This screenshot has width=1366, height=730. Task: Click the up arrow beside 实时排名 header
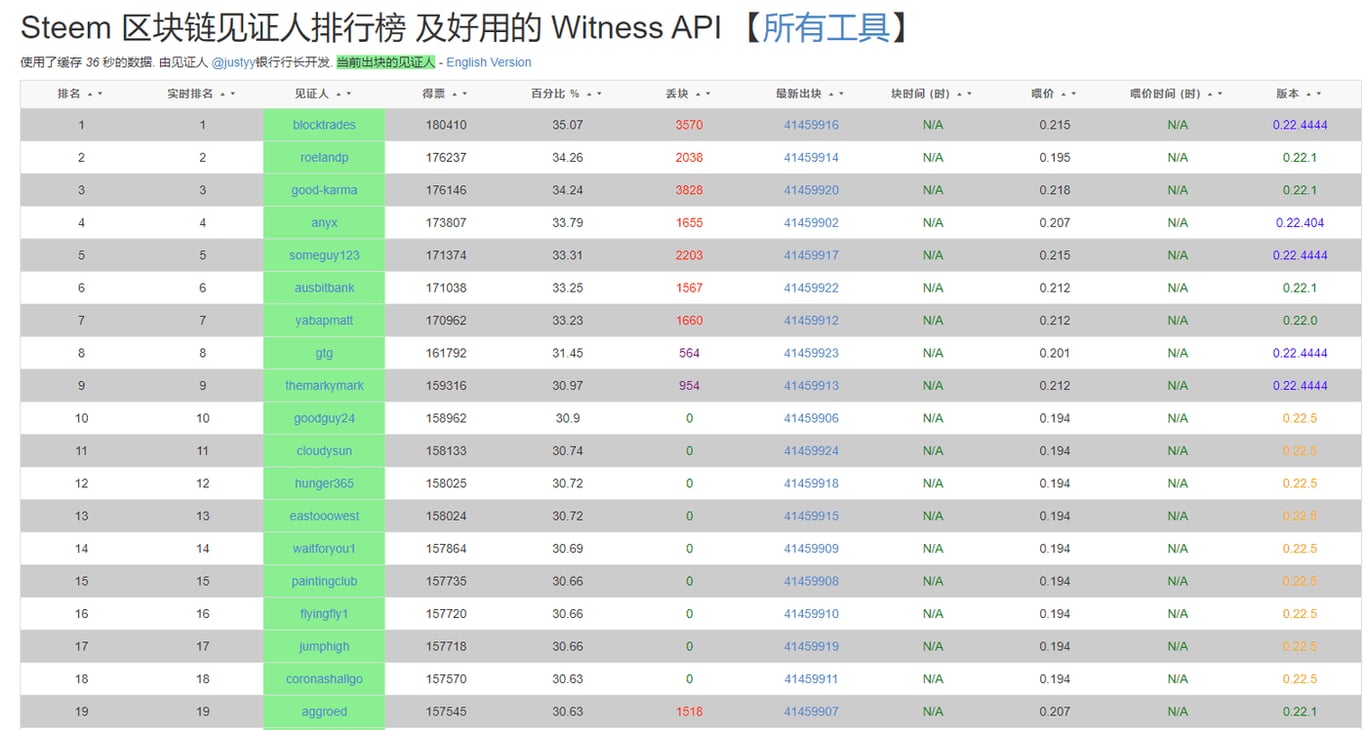pyautogui.click(x=222, y=94)
